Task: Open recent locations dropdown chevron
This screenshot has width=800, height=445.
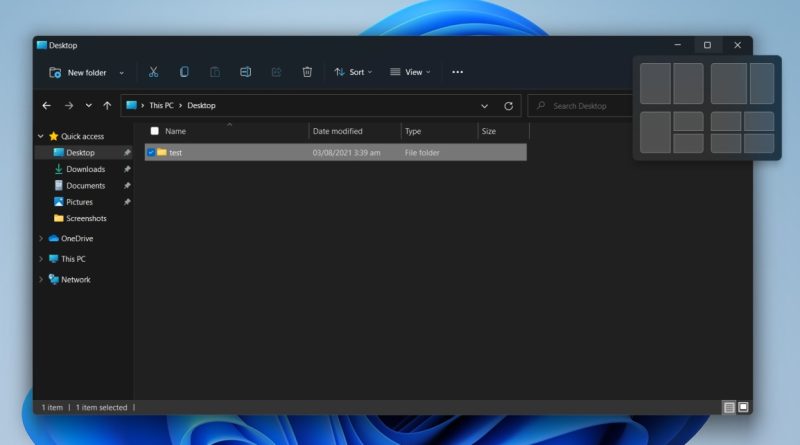Action: click(89, 106)
